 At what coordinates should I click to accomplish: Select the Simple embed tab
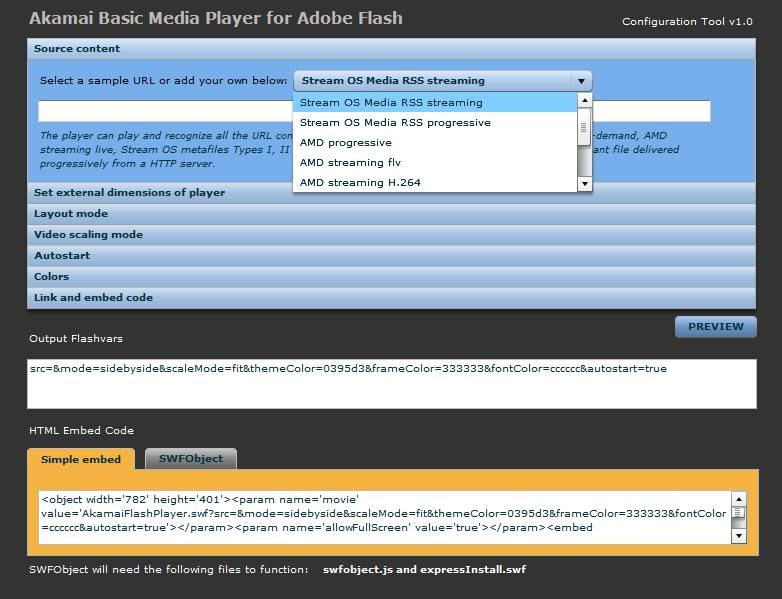(81, 459)
